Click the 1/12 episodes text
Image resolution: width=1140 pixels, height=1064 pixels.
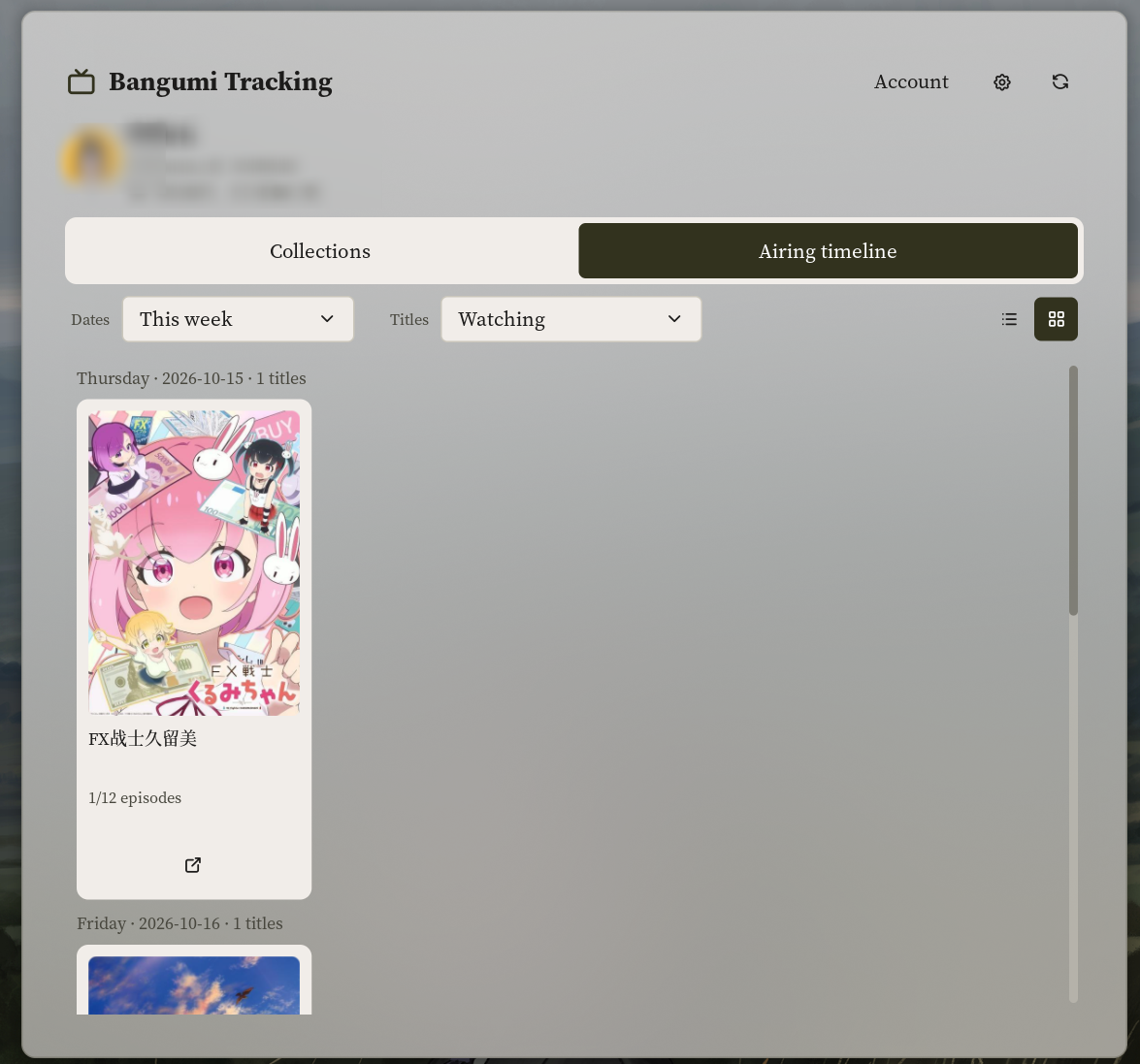pos(135,798)
